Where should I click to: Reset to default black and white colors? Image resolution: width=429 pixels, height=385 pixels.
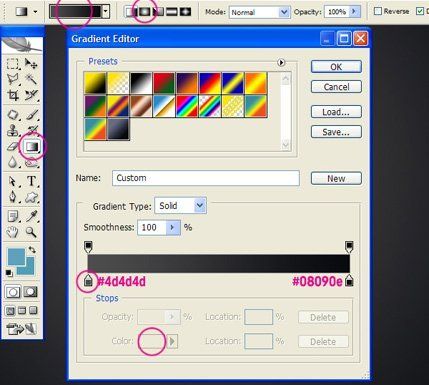click(9, 273)
